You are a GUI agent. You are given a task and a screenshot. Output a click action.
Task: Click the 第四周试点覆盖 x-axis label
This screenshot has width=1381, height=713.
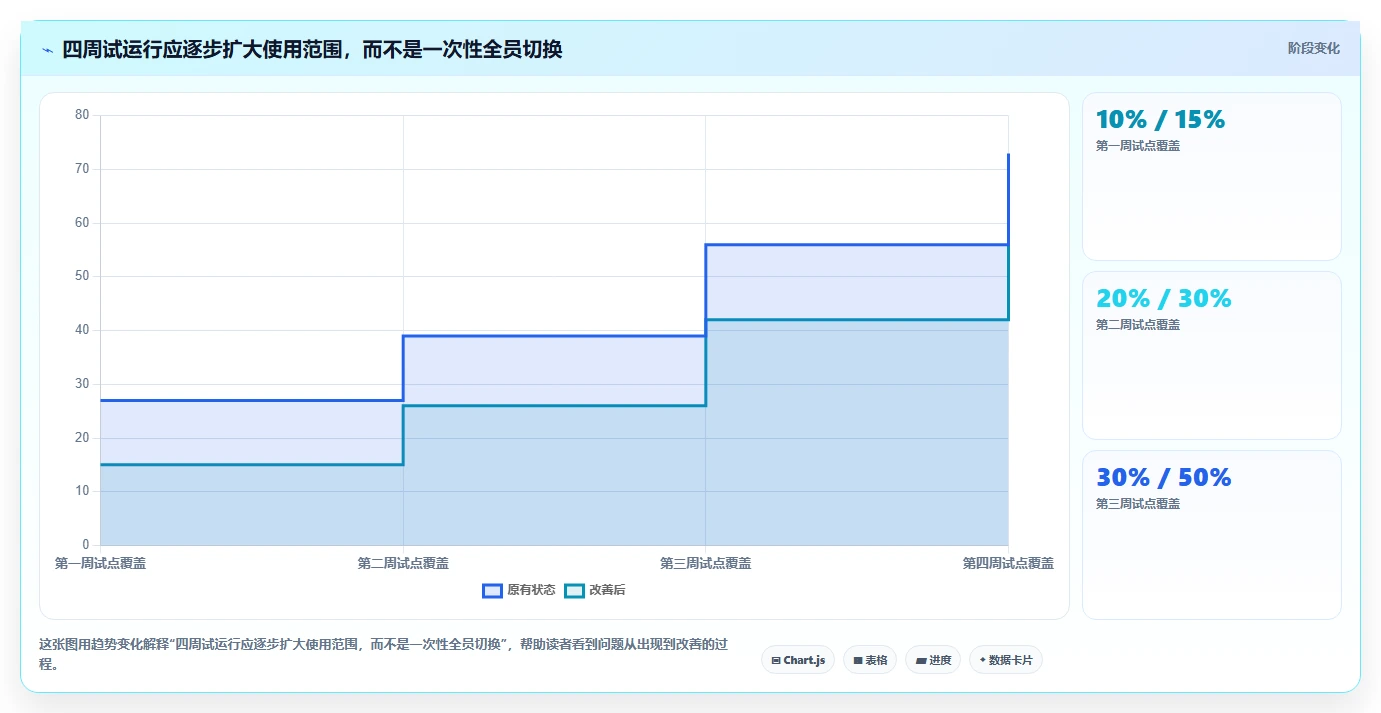click(1008, 564)
